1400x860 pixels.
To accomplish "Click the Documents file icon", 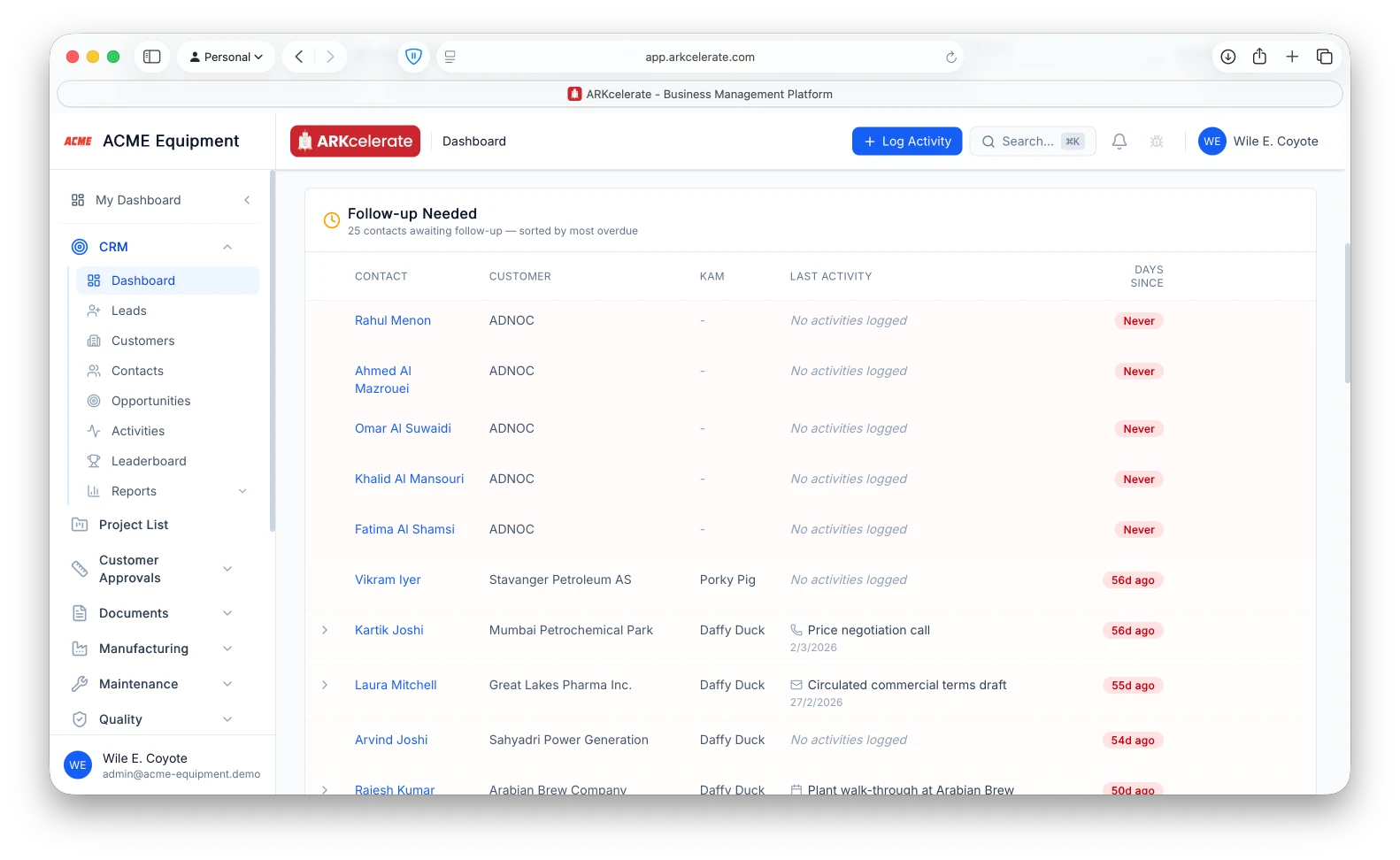I will pos(80,613).
